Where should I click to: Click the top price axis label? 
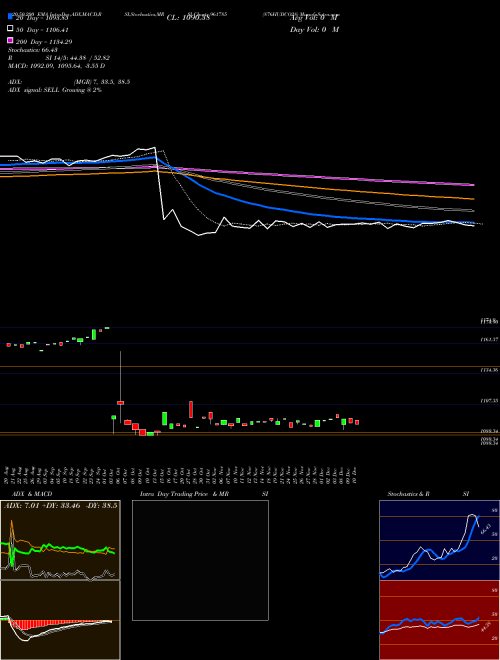490,321
